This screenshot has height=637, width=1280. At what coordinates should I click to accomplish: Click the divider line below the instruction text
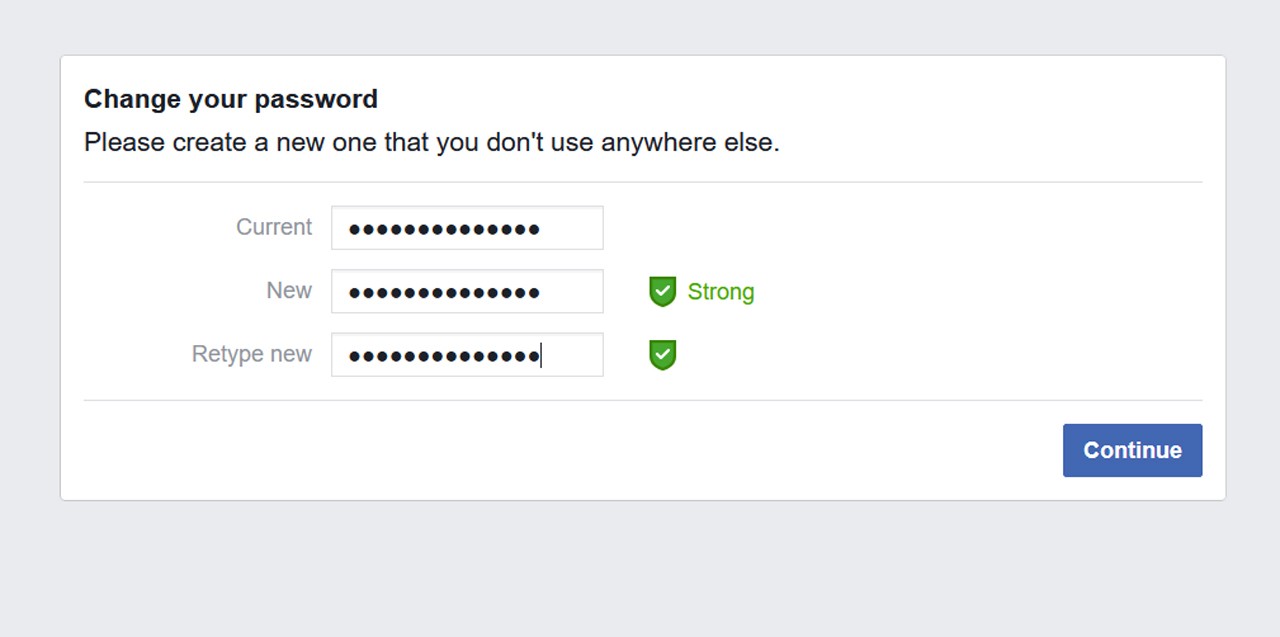[x=642, y=183]
